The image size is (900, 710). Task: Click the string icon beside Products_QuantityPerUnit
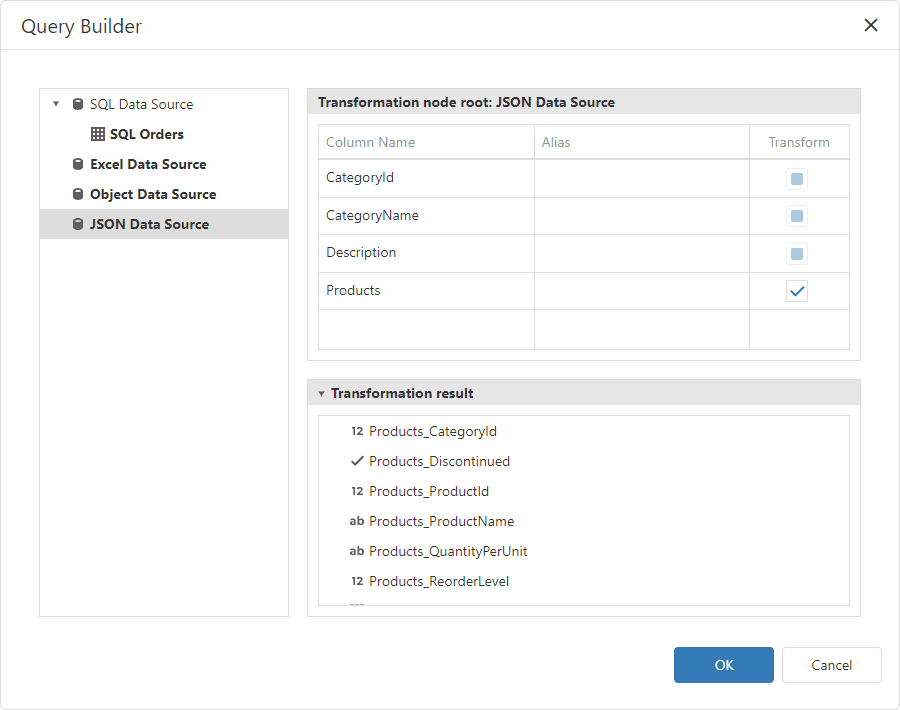click(x=355, y=551)
